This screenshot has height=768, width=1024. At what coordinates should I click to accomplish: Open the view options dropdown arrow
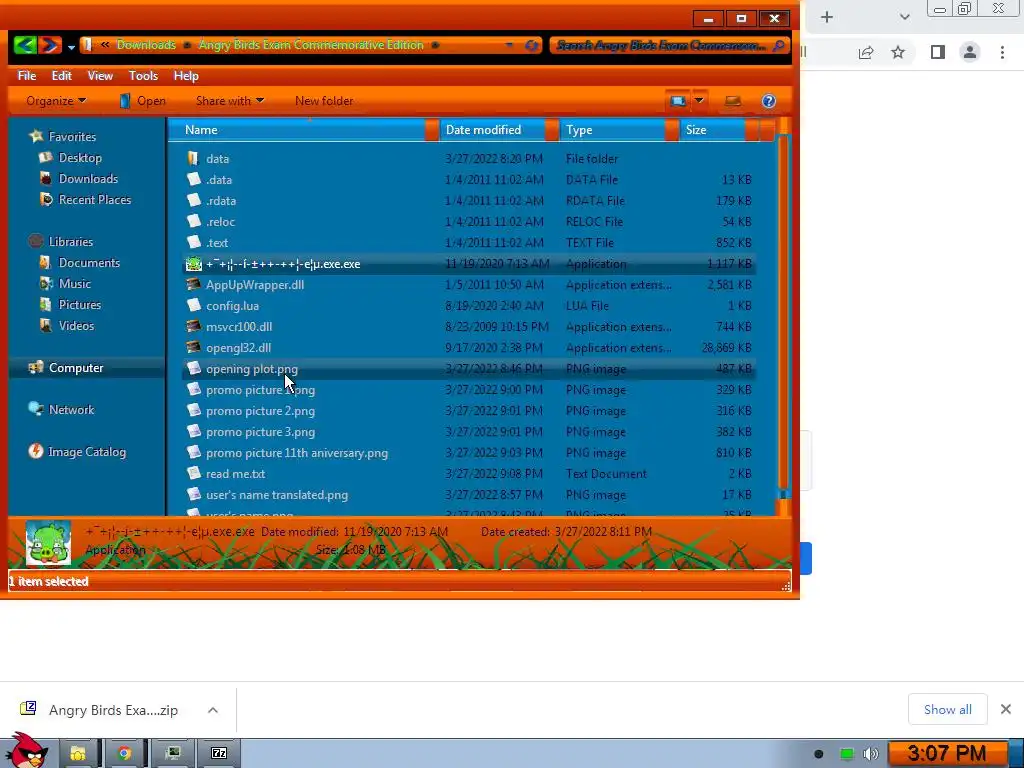699,101
